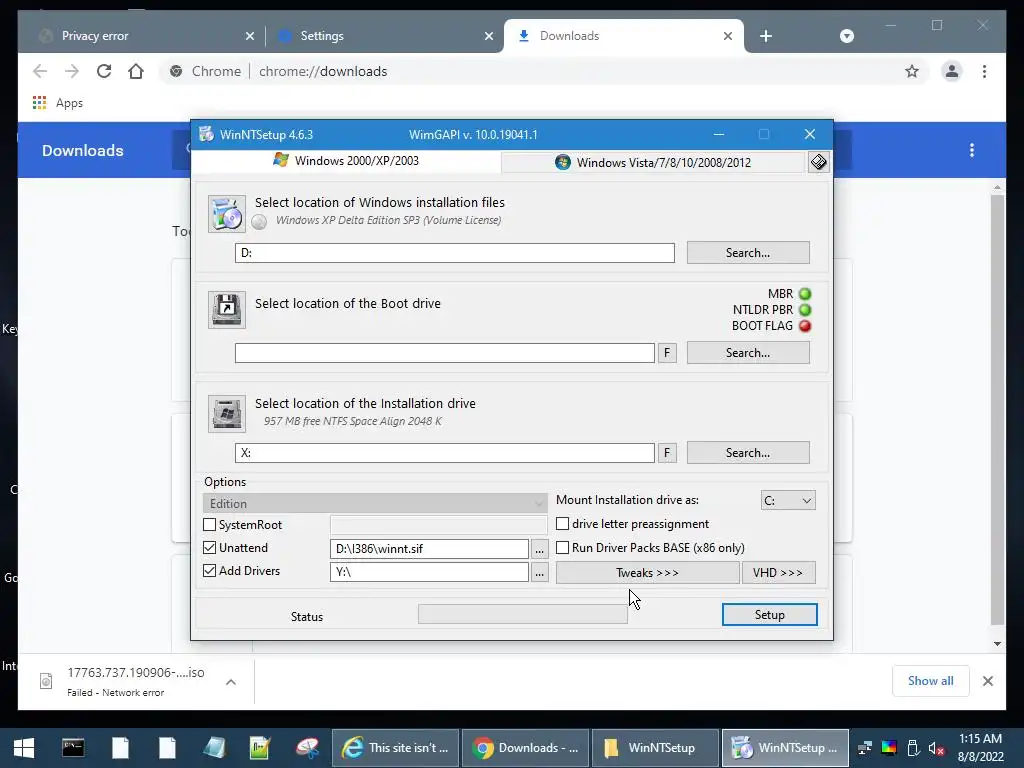Open Downloads page three-dot menu
The width and height of the screenshot is (1024, 768).
coord(972,150)
